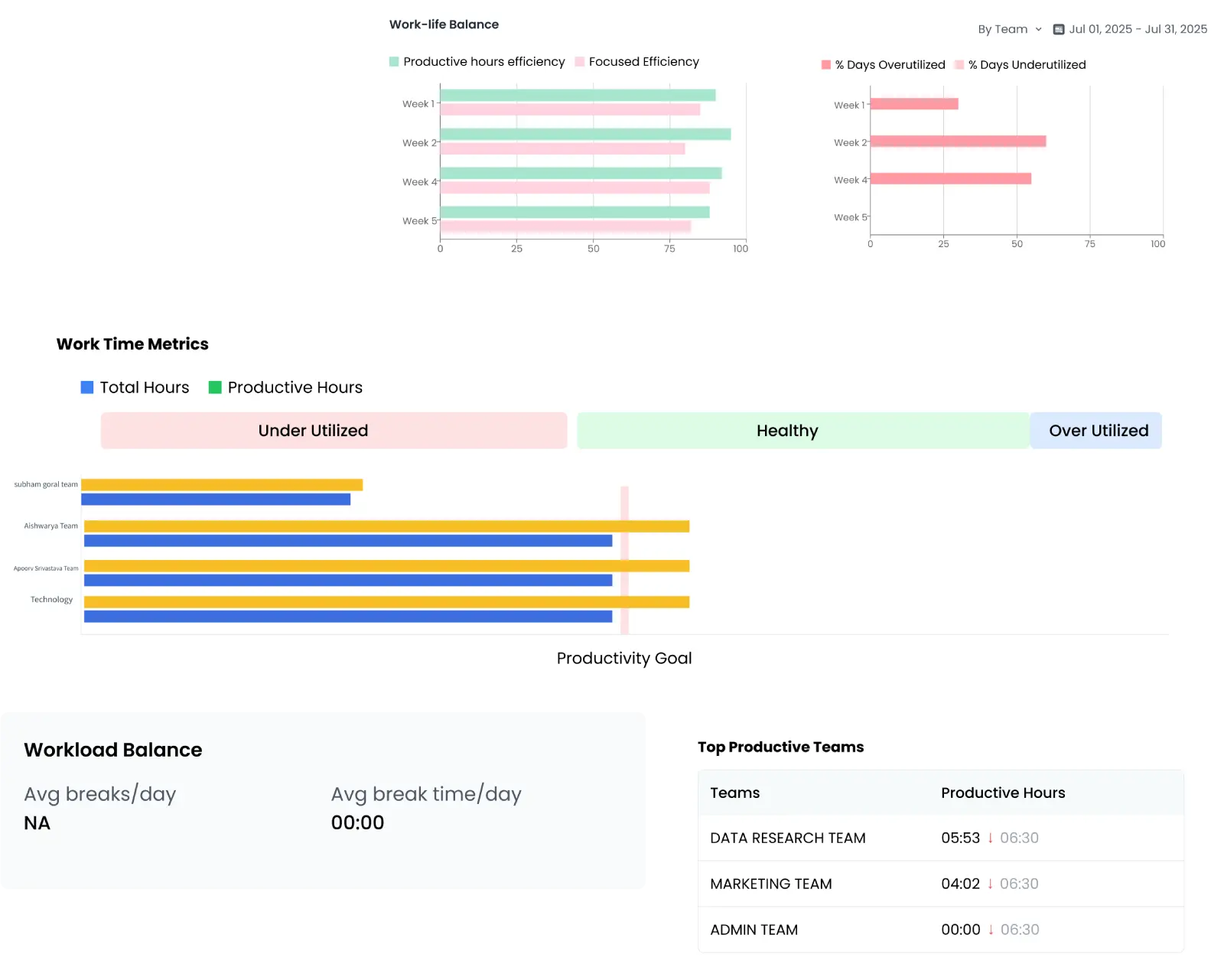Click the "Technology" team label
1224x980 pixels.
pyautogui.click(x=50, y=599)
